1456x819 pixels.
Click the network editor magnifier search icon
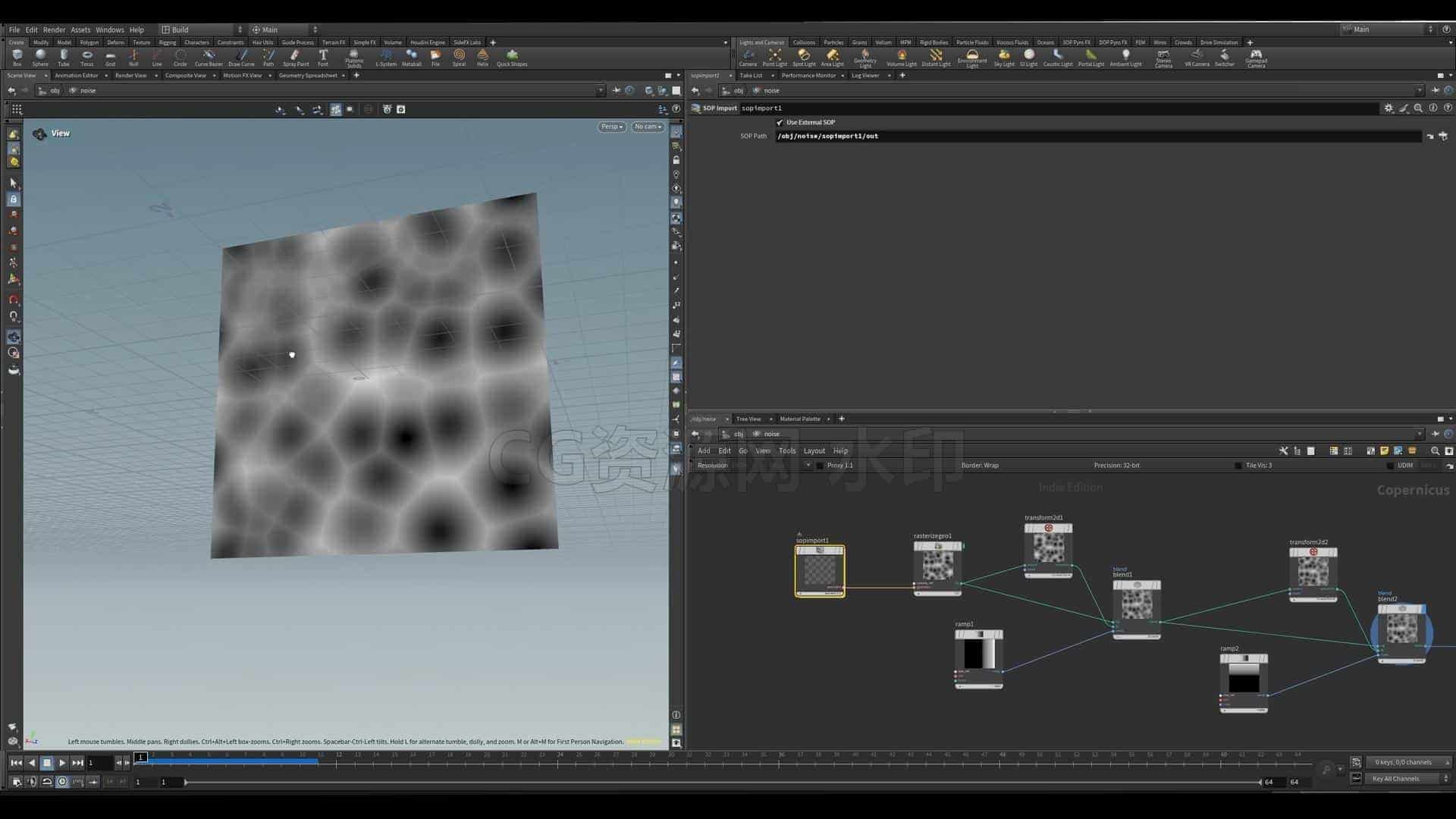point(1435,450)
